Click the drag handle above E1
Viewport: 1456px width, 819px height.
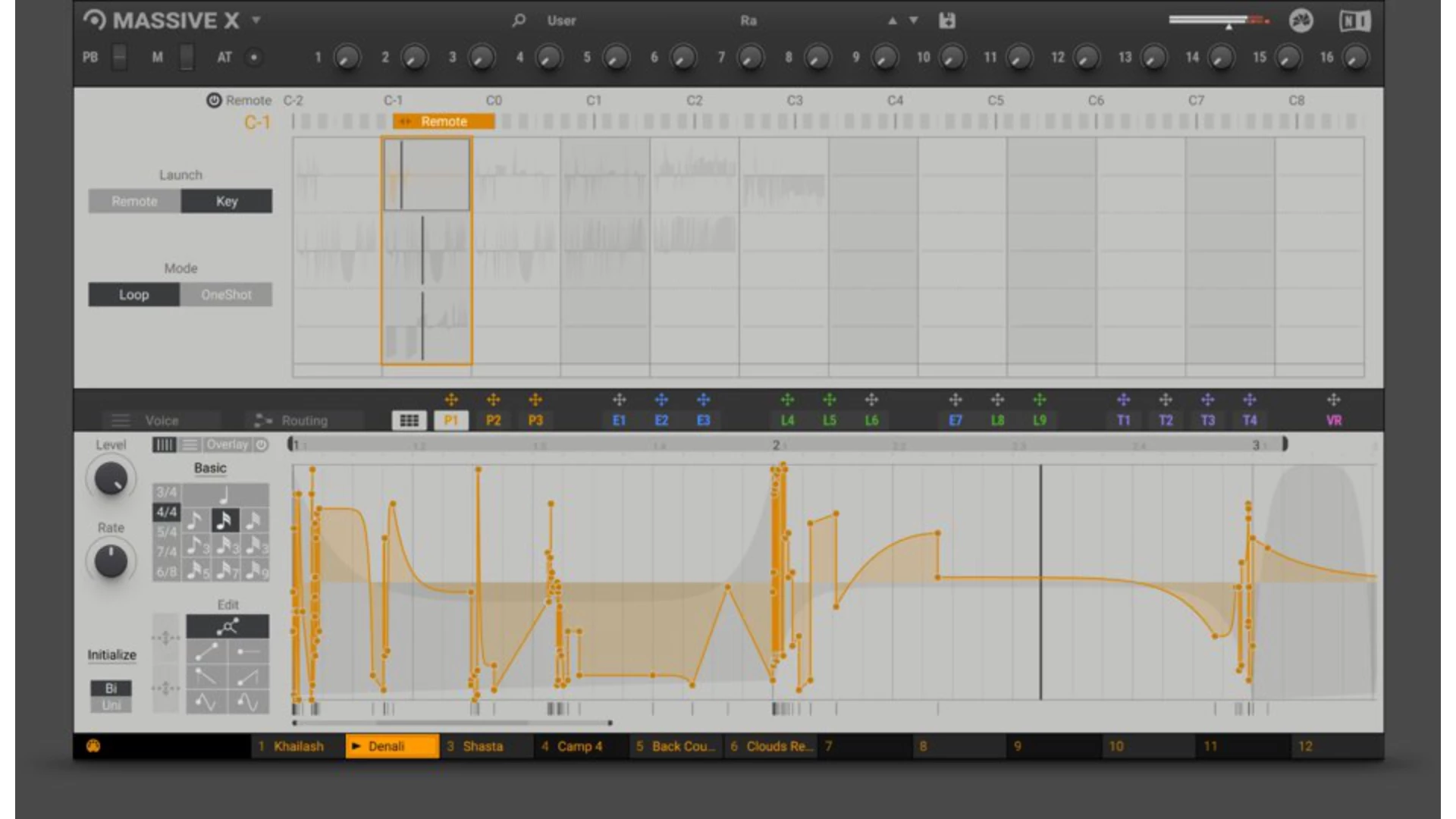click(x=620, y=400)
